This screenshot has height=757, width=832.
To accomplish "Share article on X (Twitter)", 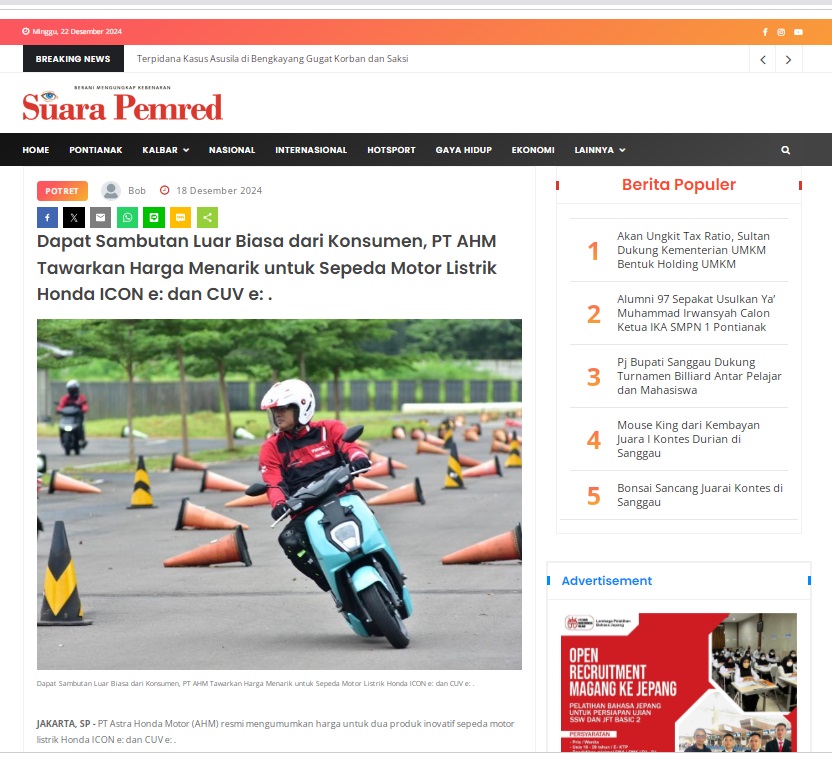I will [74, 217].
